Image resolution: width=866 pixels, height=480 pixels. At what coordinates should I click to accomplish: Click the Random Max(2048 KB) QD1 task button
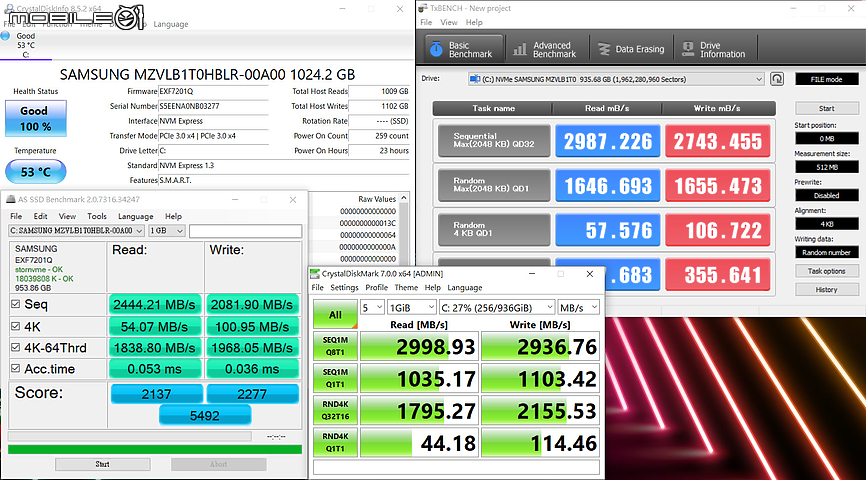coord(494,185)
